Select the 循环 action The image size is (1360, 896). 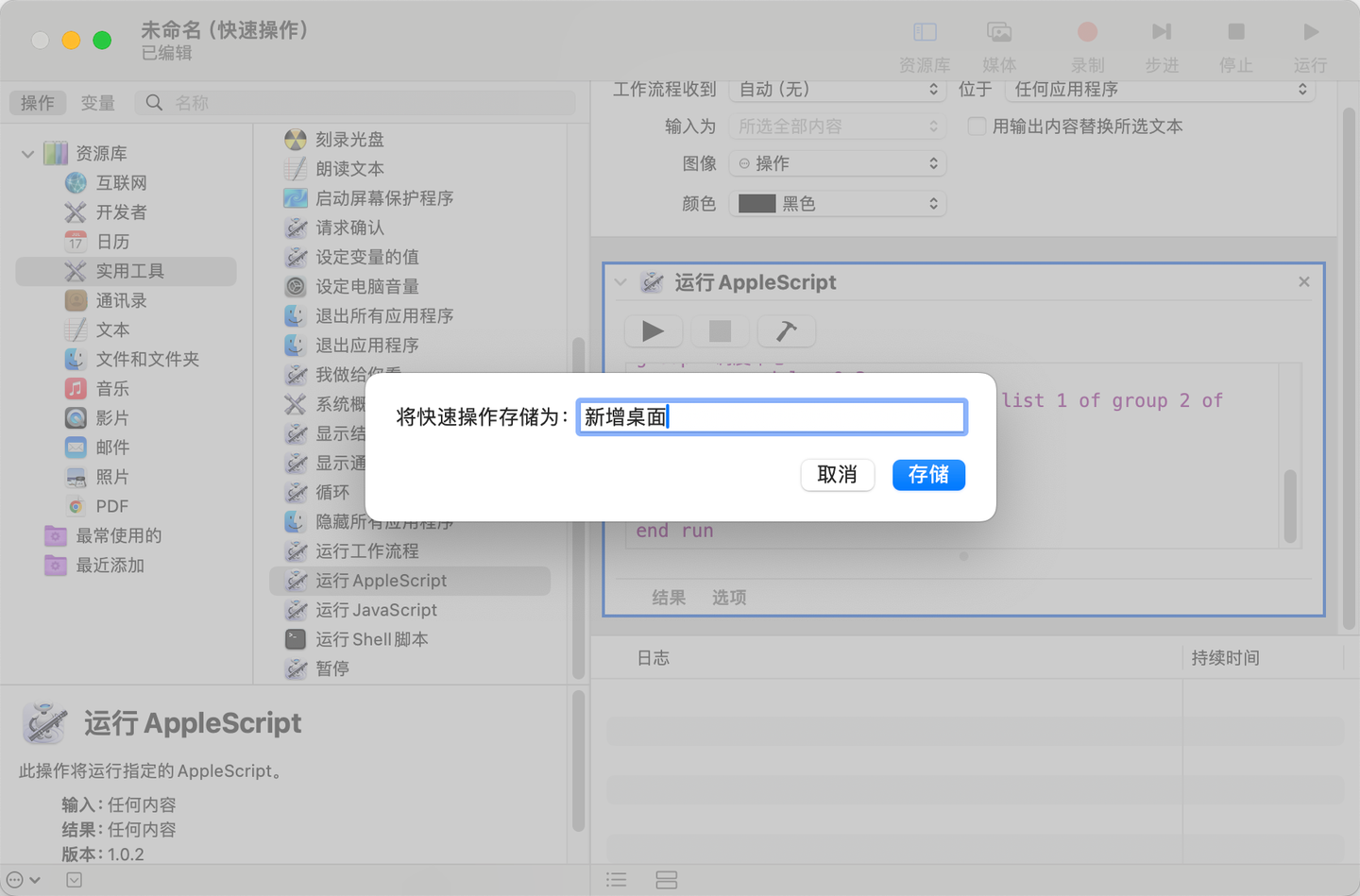coord(332,492)
